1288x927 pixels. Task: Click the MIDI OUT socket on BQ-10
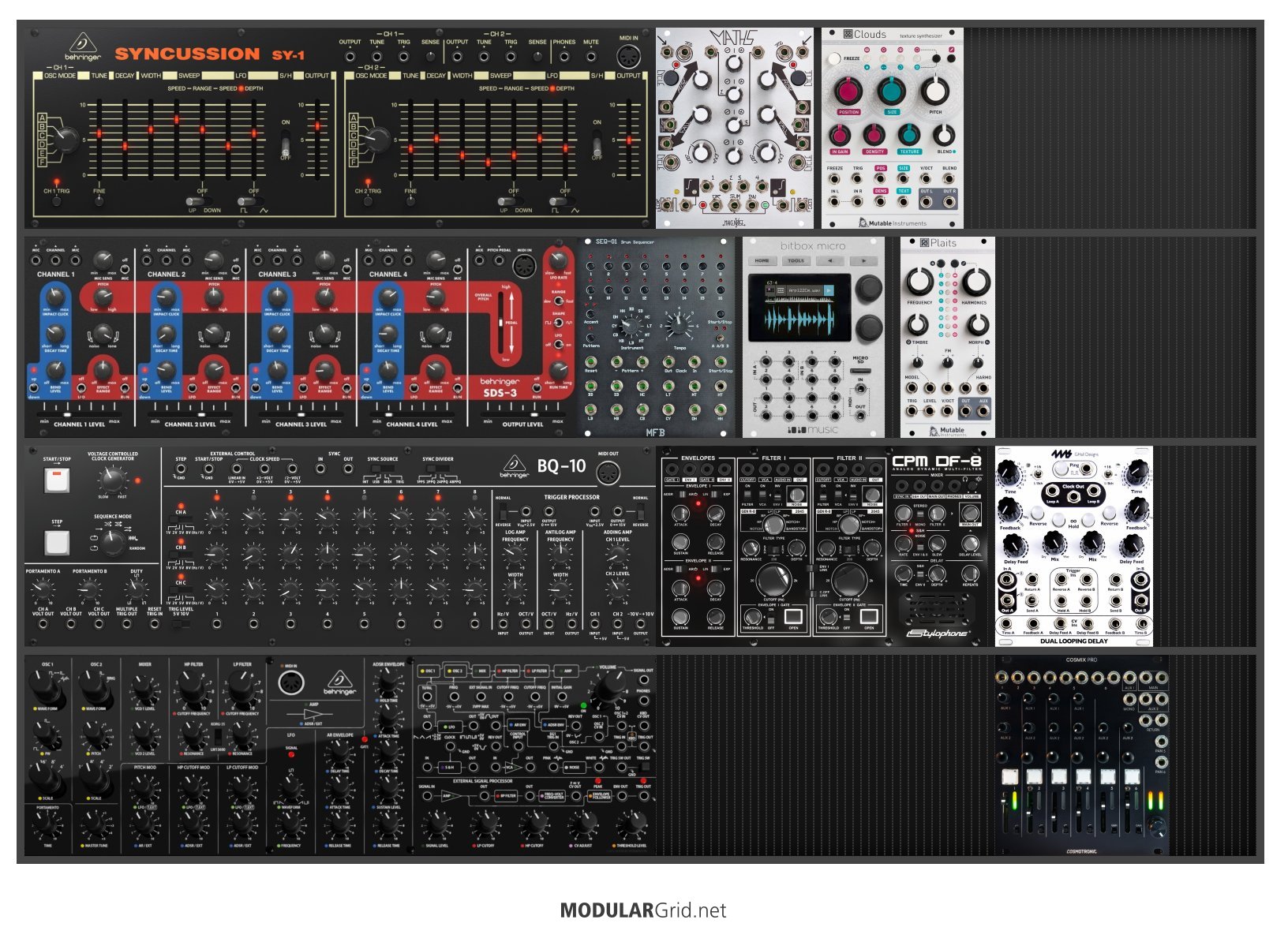pyautogui.click(x=608, y=473)
